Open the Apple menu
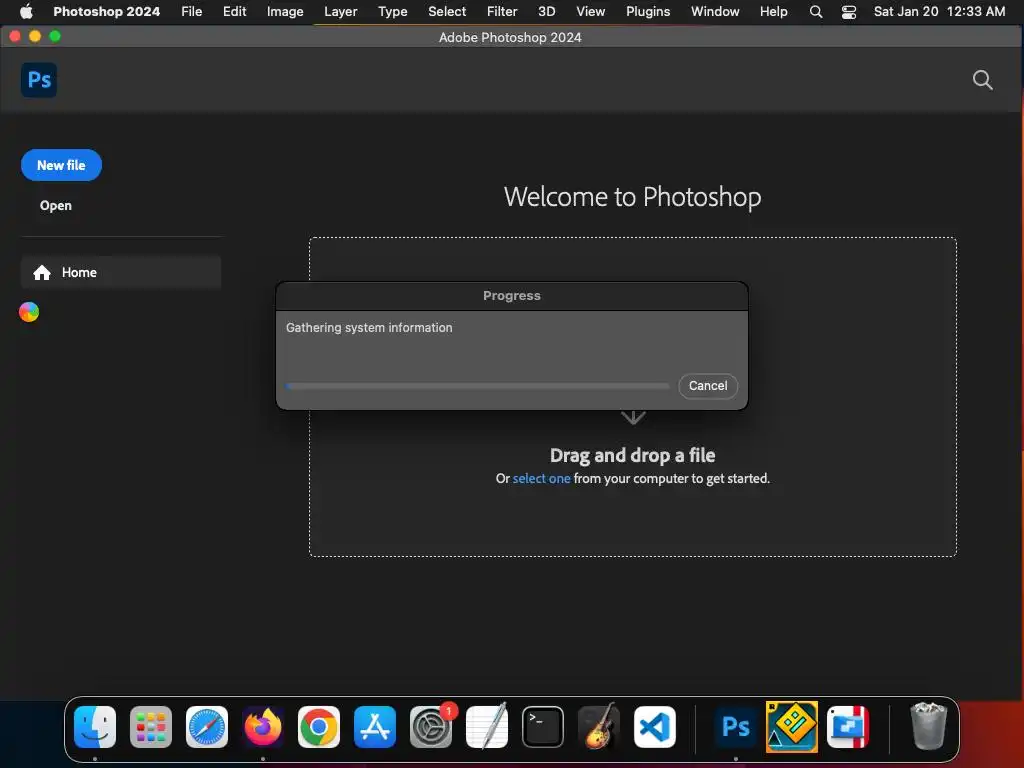 pos(26,11)
